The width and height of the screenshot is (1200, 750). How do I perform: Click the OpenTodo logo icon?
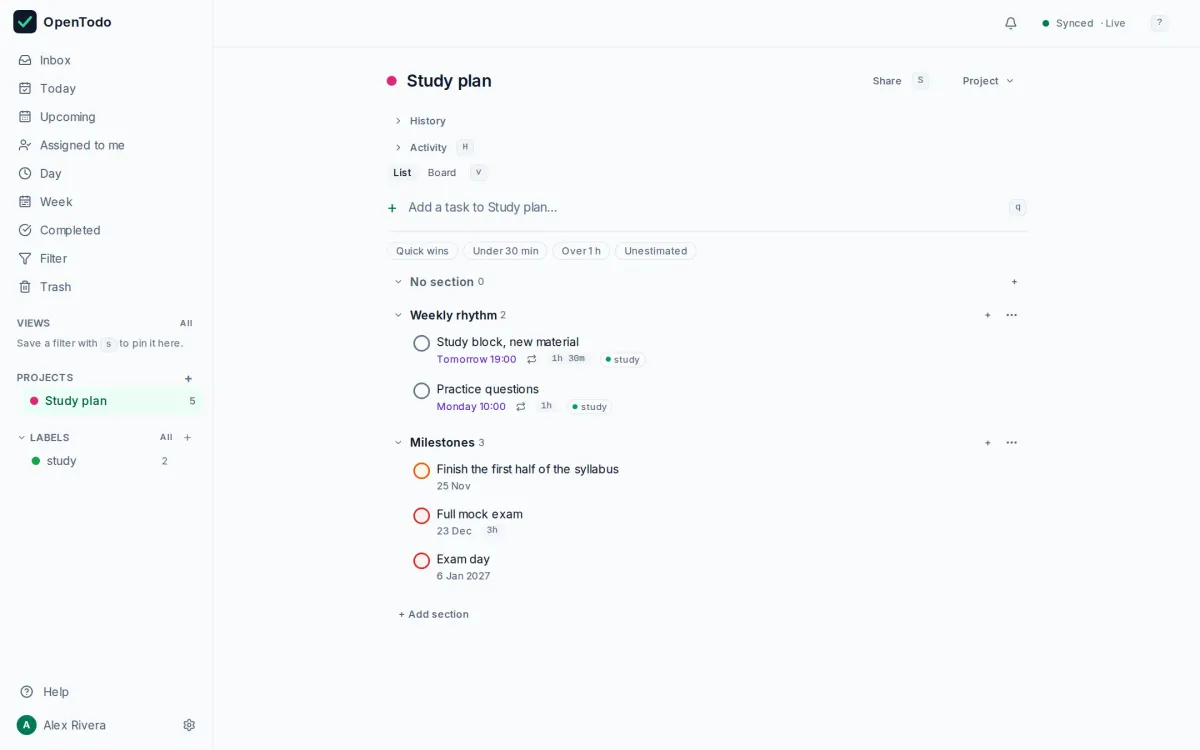25,22
